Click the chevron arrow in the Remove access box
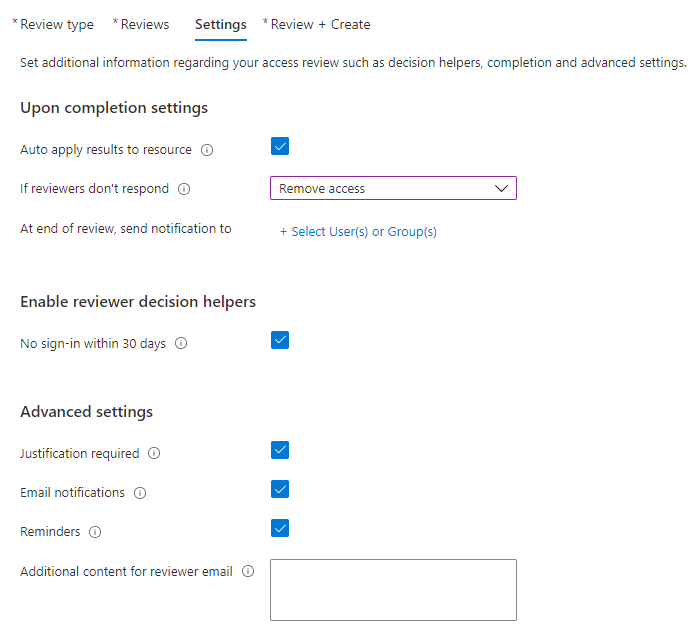693x637 pixels. tap(501, 188)
